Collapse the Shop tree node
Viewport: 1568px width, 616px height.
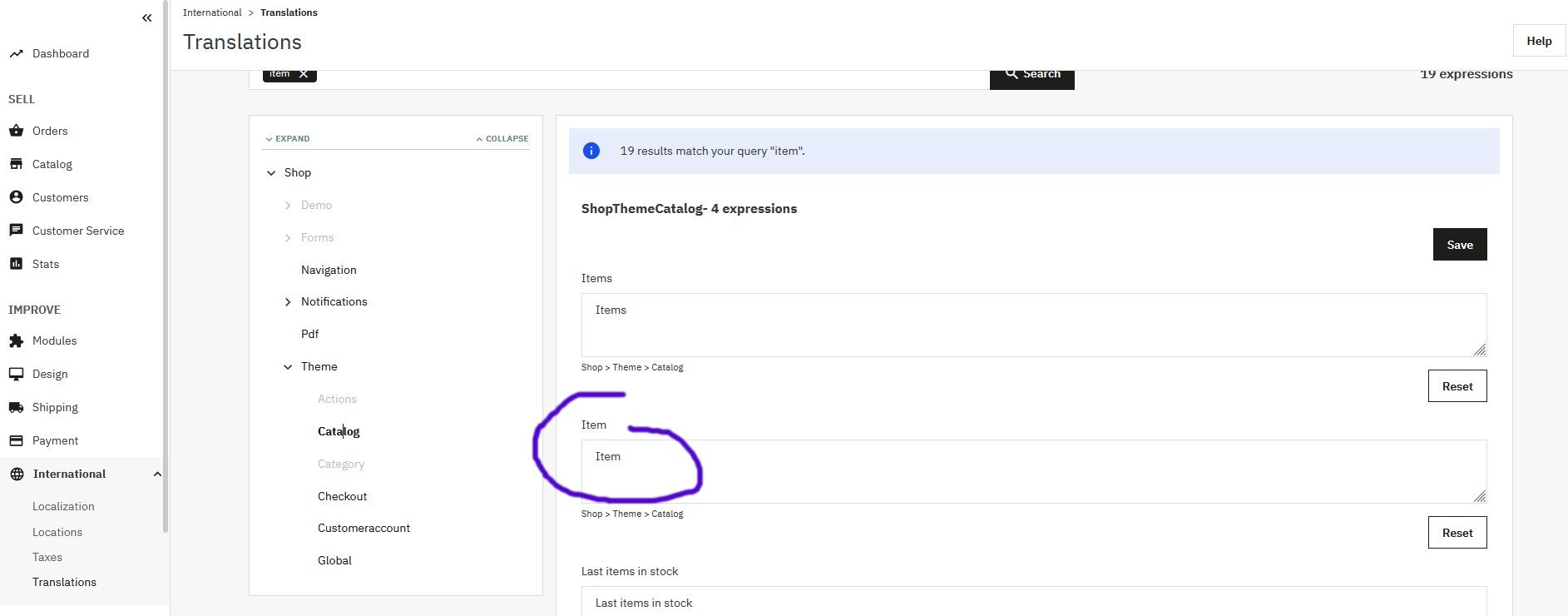[271, 173]
